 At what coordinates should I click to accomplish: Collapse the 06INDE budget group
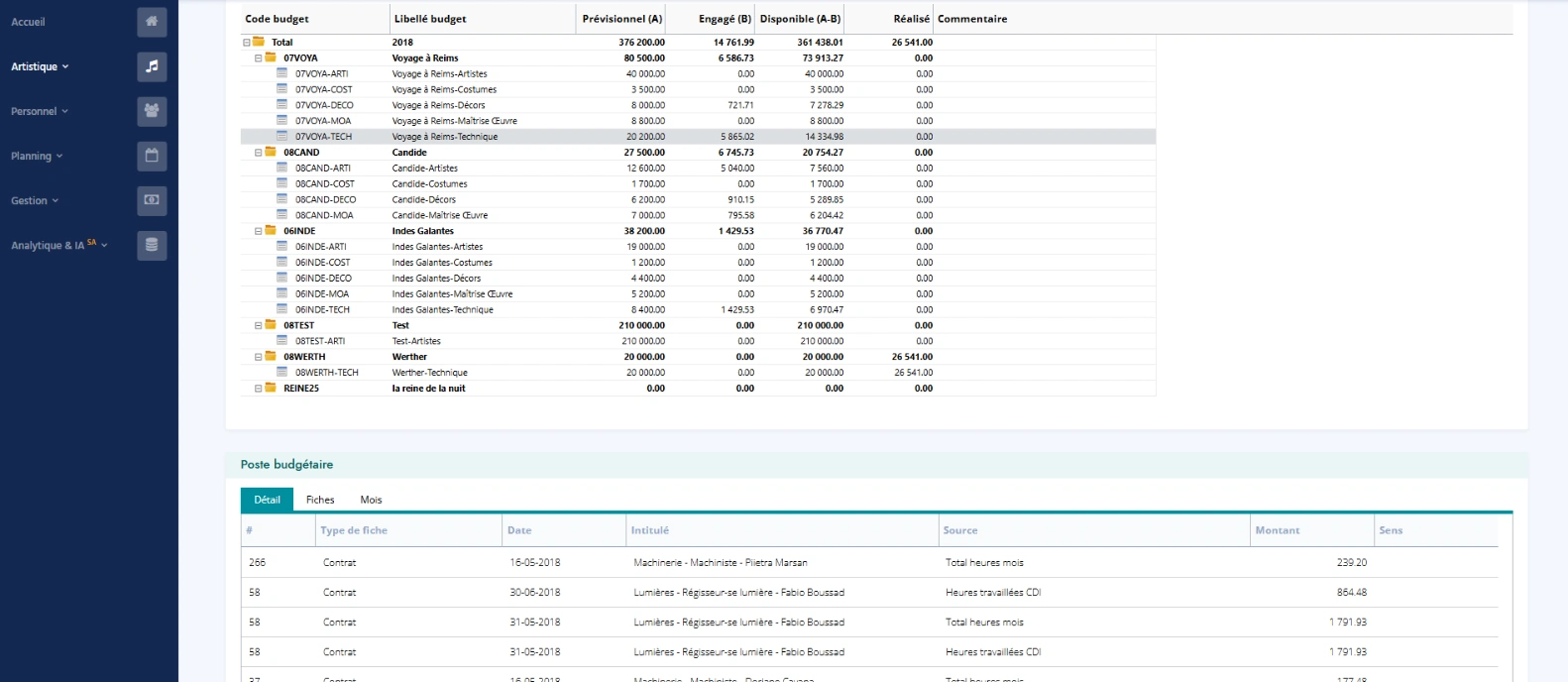pos(259,231)
